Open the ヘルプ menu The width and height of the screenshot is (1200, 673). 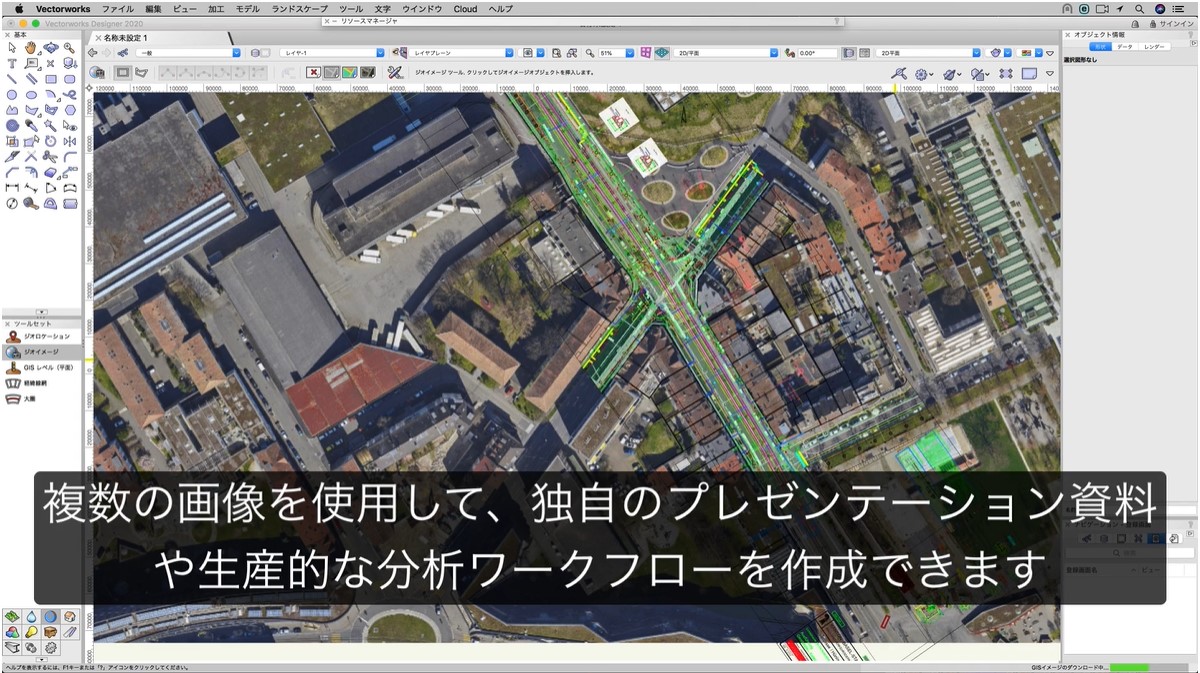pos(501,8)
